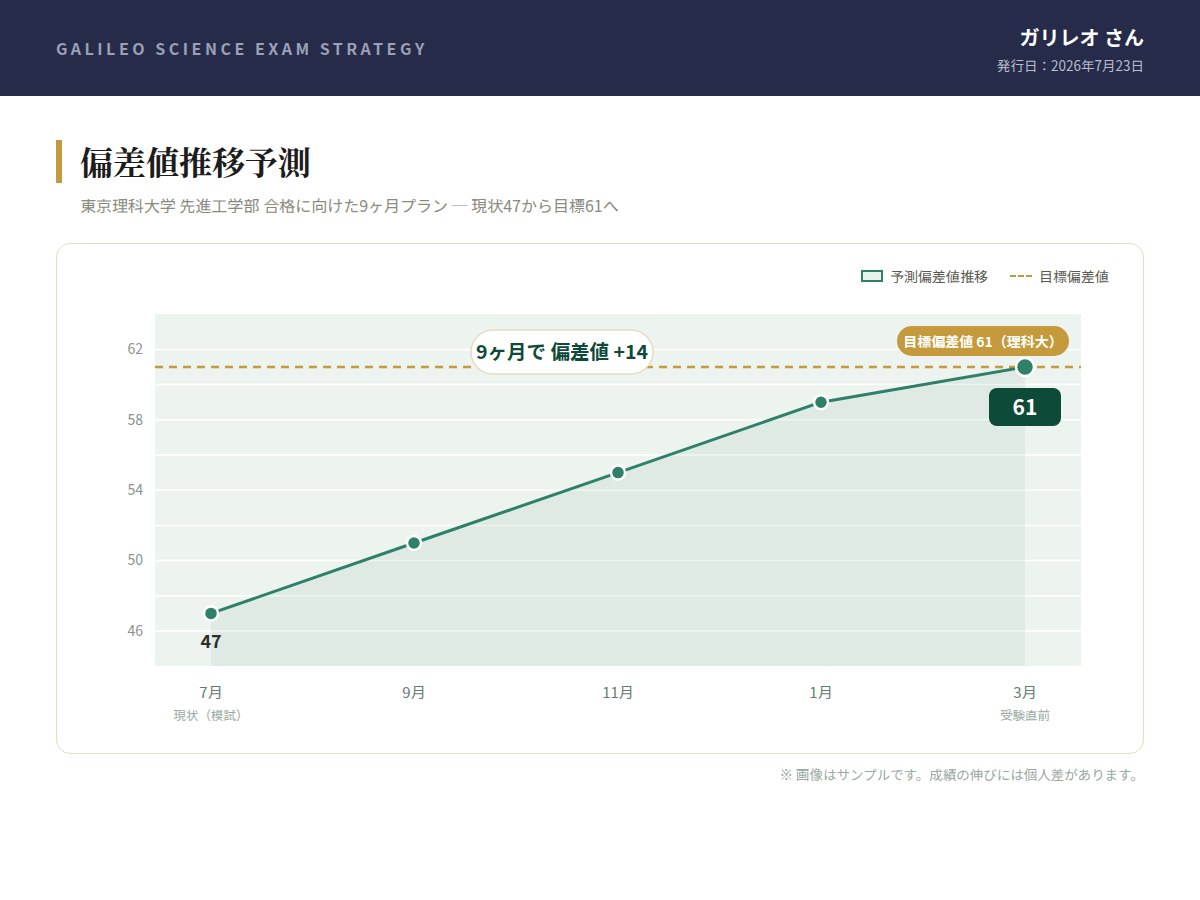Click the ※ 画像はサンプルです disclaimer note
1200x900 pixels.
point(959,775)
